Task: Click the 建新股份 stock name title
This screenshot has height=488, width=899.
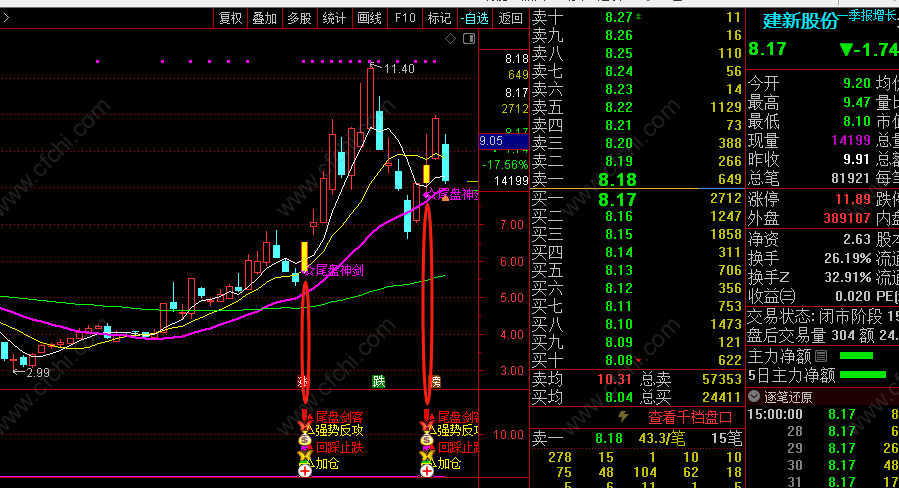Action: tap(800, 21)
